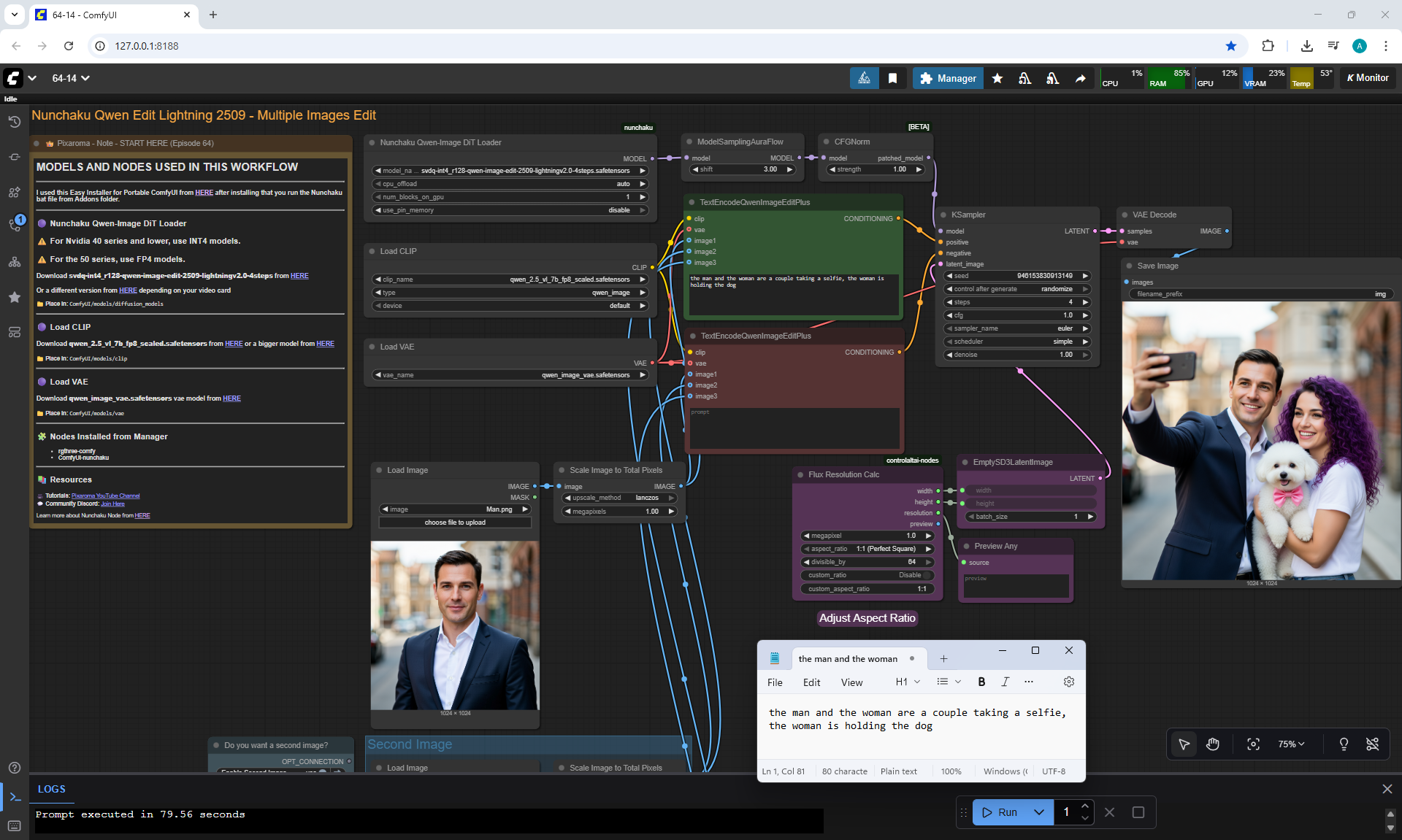Screen dimensions: 1402x840
Task: Toggle the link visibility icon
Action: (1372, 744)
